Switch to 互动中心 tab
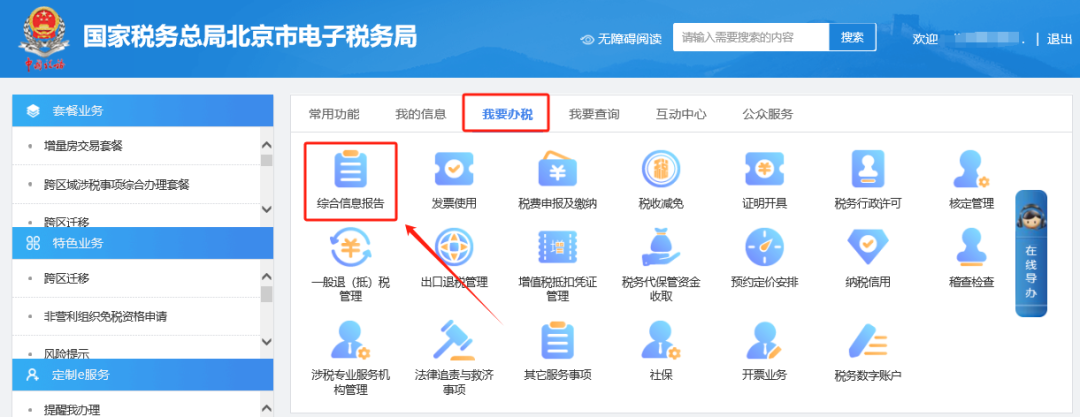1080x417 pixels. (x=681, y=114)
